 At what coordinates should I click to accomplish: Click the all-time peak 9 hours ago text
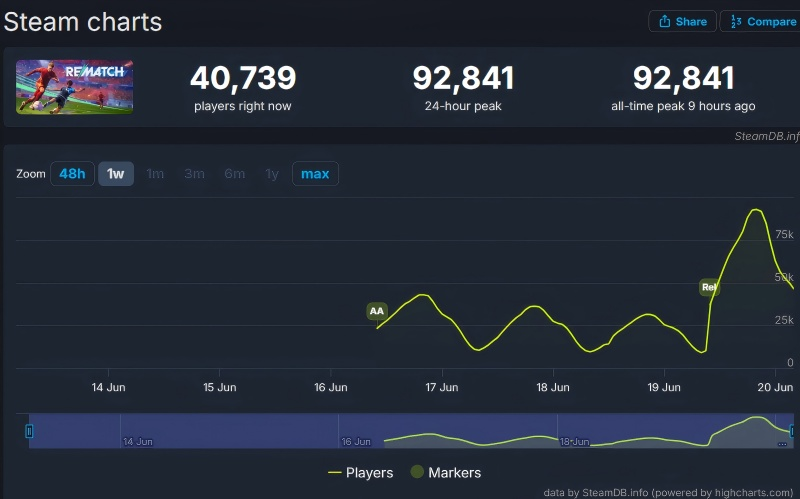(x=683, y=106)
